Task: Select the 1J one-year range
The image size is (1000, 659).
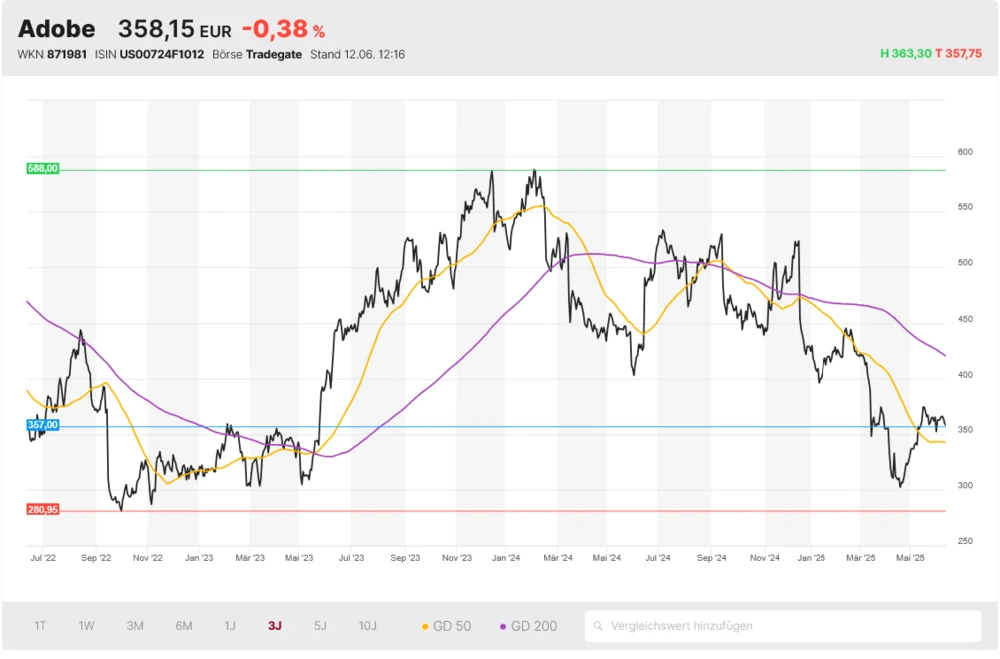Action: tap(230, 626)
